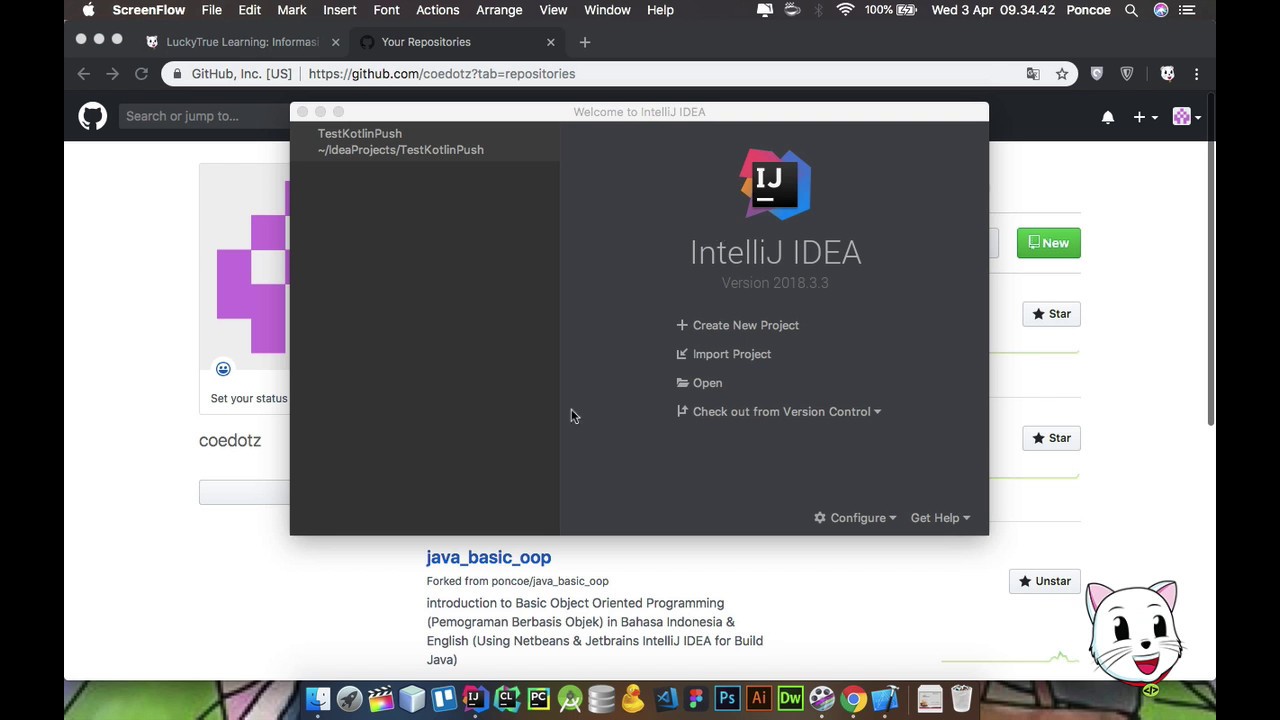The image size is (1280, 720).
Task: Click the Chrome back arrow
Action: point(84,74)
